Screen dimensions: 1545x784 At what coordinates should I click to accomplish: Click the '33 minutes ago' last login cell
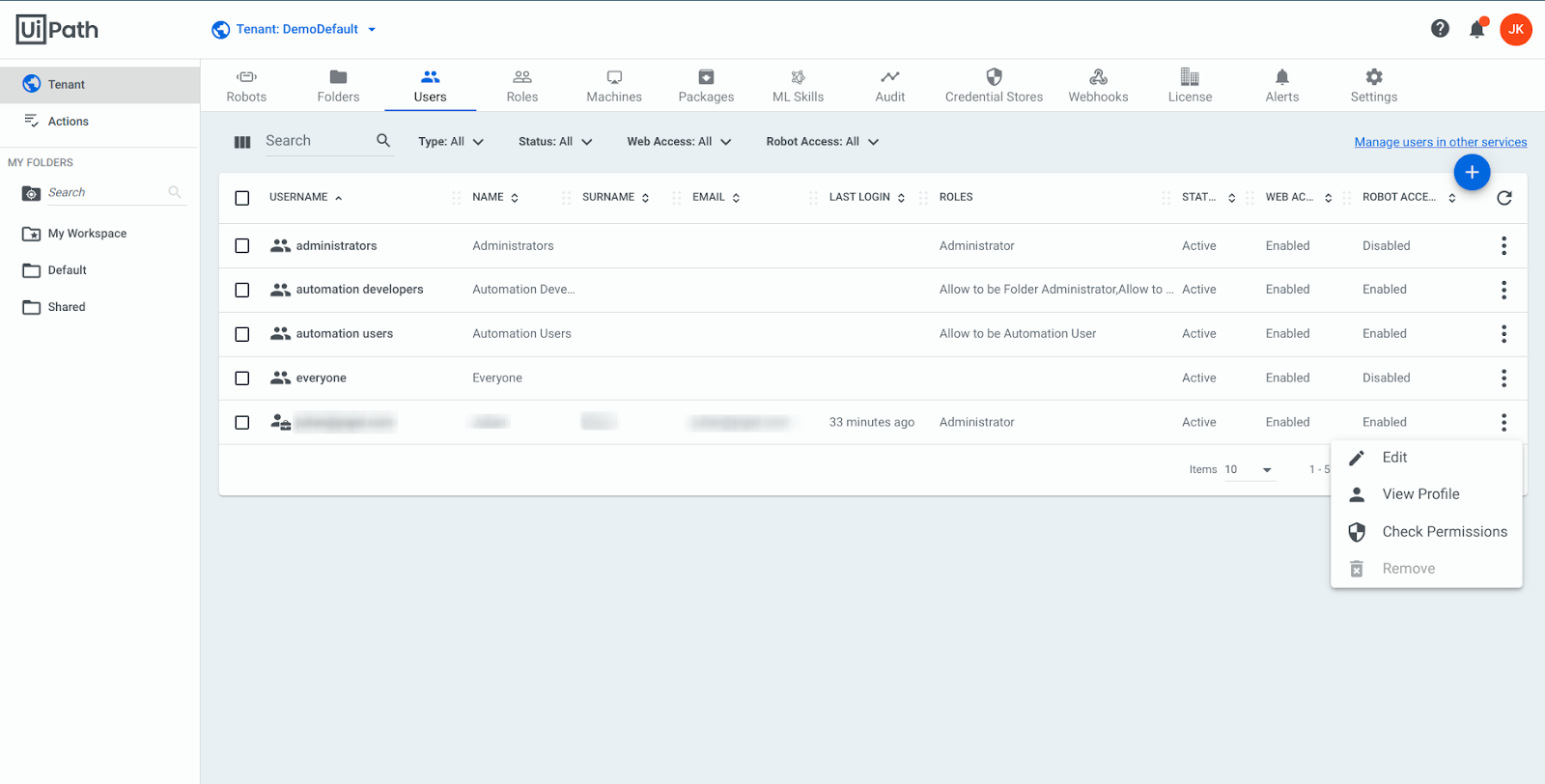coord(871,422)
